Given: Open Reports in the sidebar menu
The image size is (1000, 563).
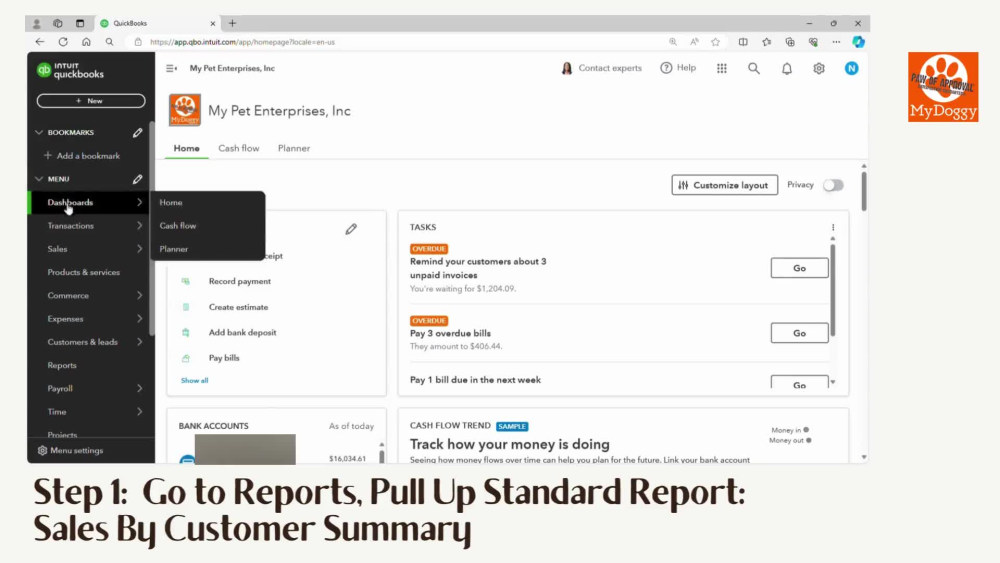Looking at the screenshot, I should (x=62, y=365).
